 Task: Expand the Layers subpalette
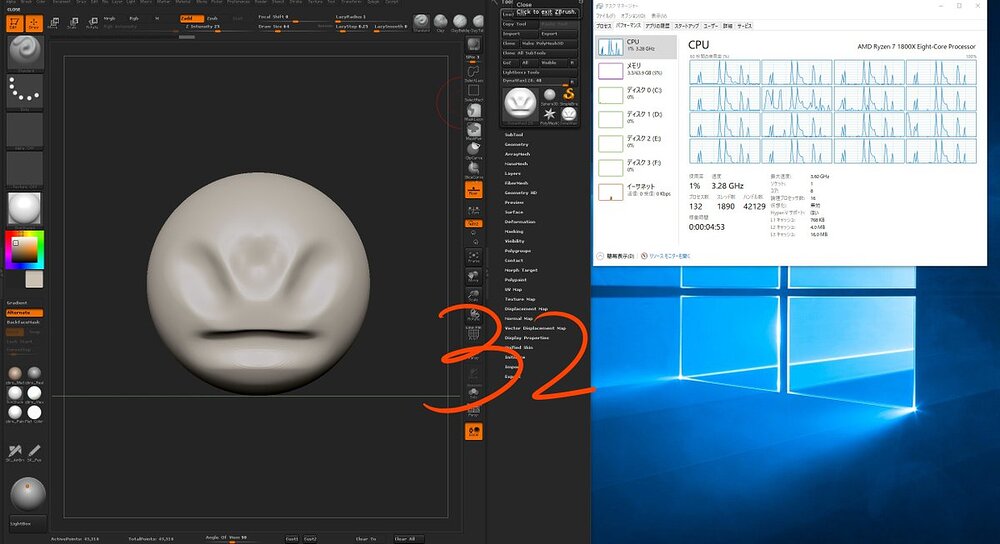point(513,173)
